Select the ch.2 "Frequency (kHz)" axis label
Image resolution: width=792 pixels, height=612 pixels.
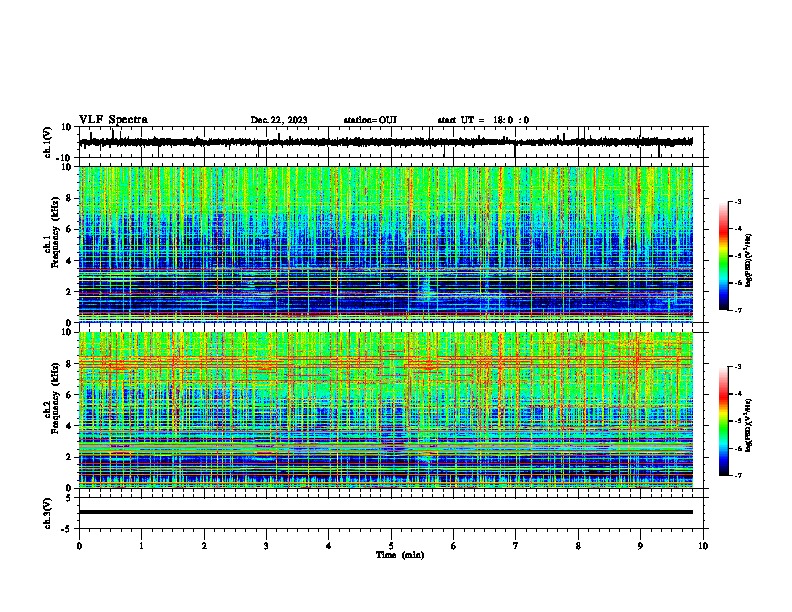click(x=55, y=398)
